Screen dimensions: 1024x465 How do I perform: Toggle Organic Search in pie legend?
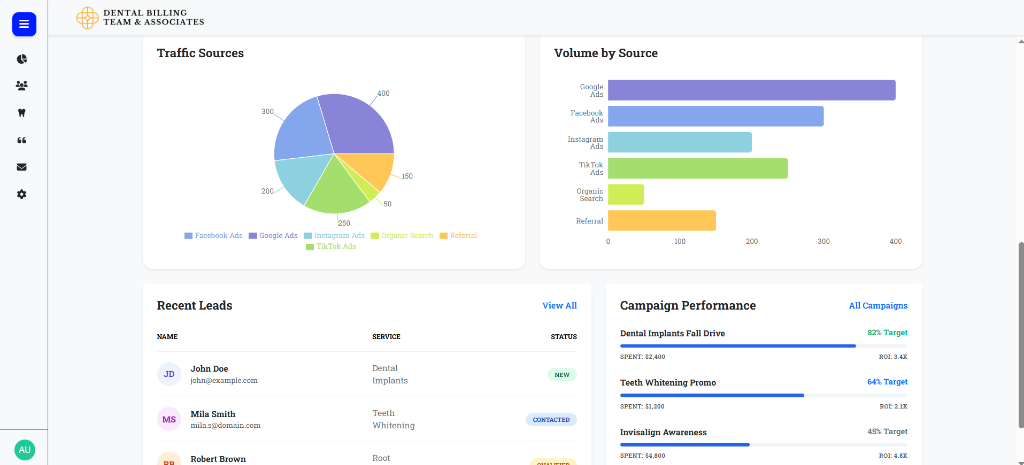pyautogui.click(x=402, y=236)
